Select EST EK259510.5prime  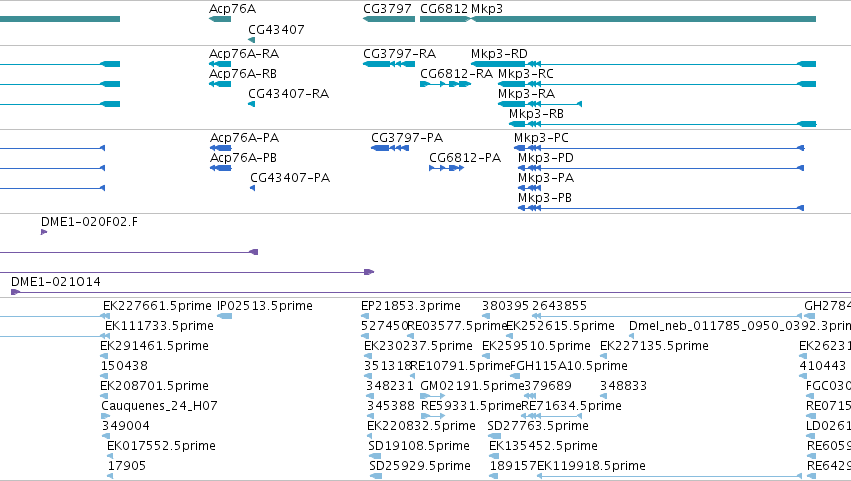[x=536, y=346]
